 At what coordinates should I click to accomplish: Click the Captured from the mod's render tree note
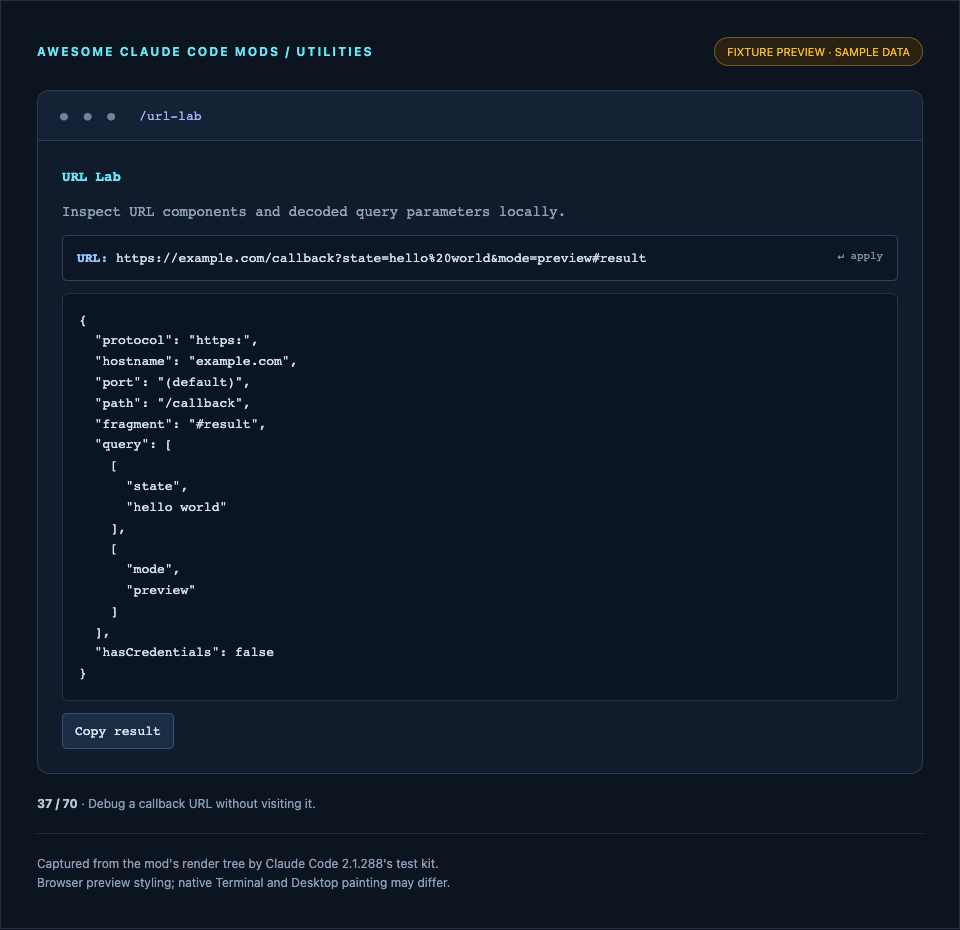click(x=238, y=864)
